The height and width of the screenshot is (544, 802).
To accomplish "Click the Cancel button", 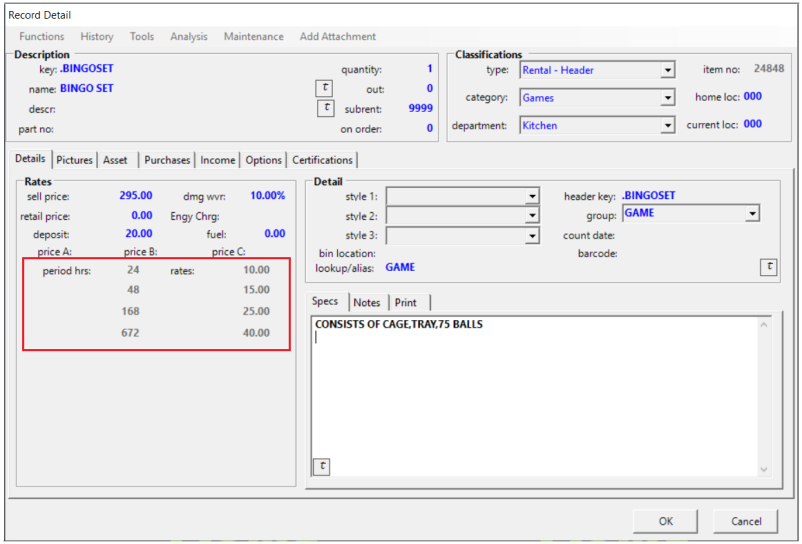I will pyautogui.click(x=746, y=521).
